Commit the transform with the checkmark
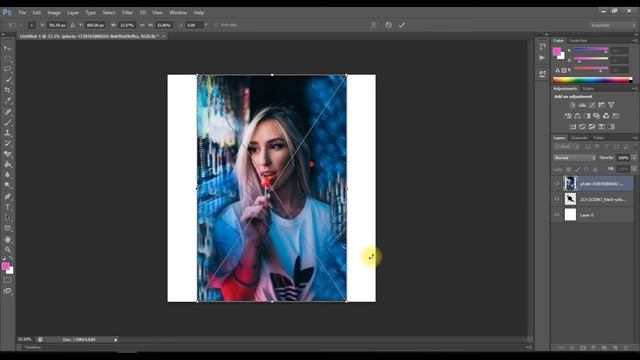The image size is (640, 360). pos(402,25)
